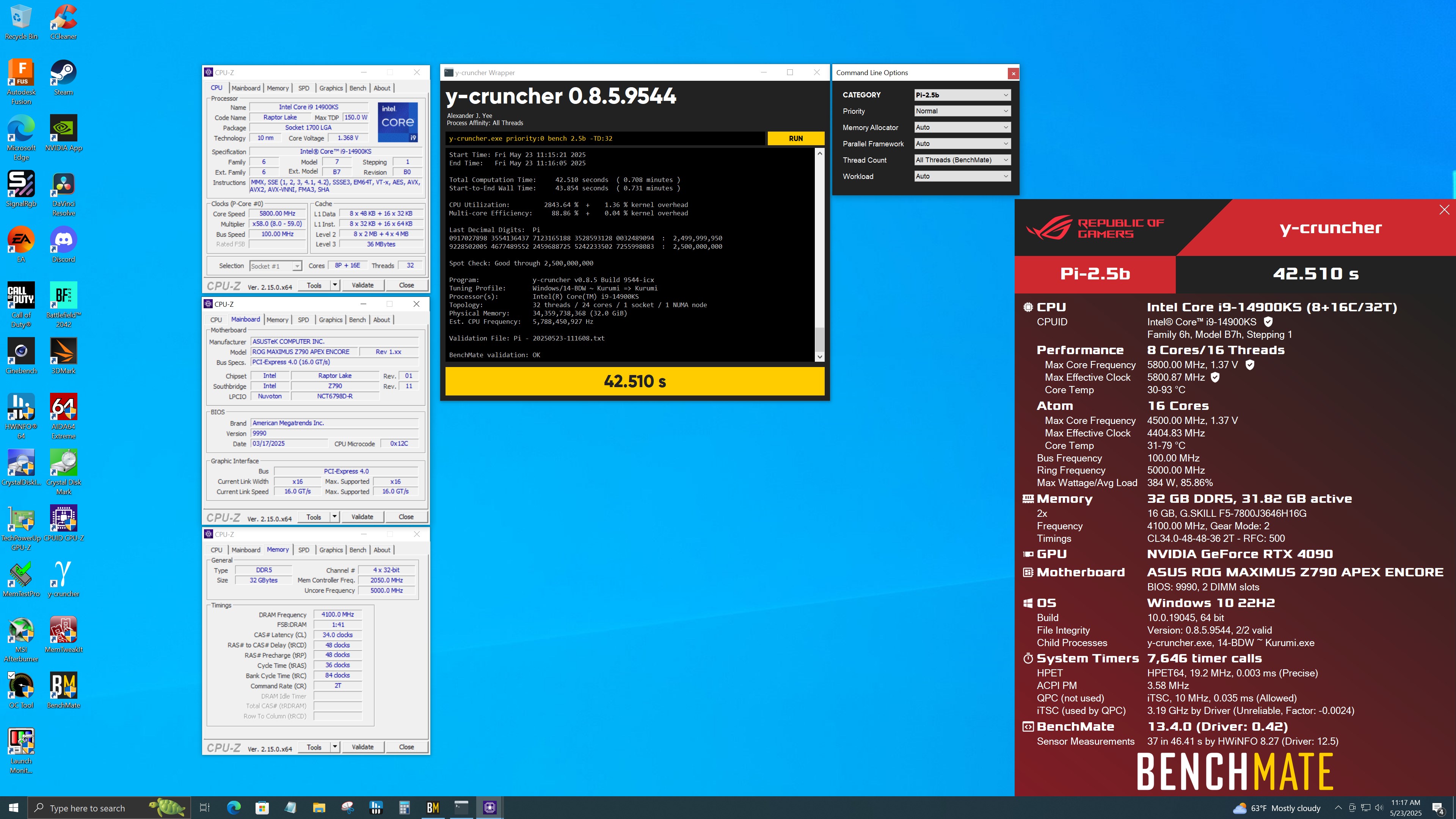Expand Tools arrow in the CPU-Z CPU window
The image size is (1456, 819).
(x=334, y=285)
